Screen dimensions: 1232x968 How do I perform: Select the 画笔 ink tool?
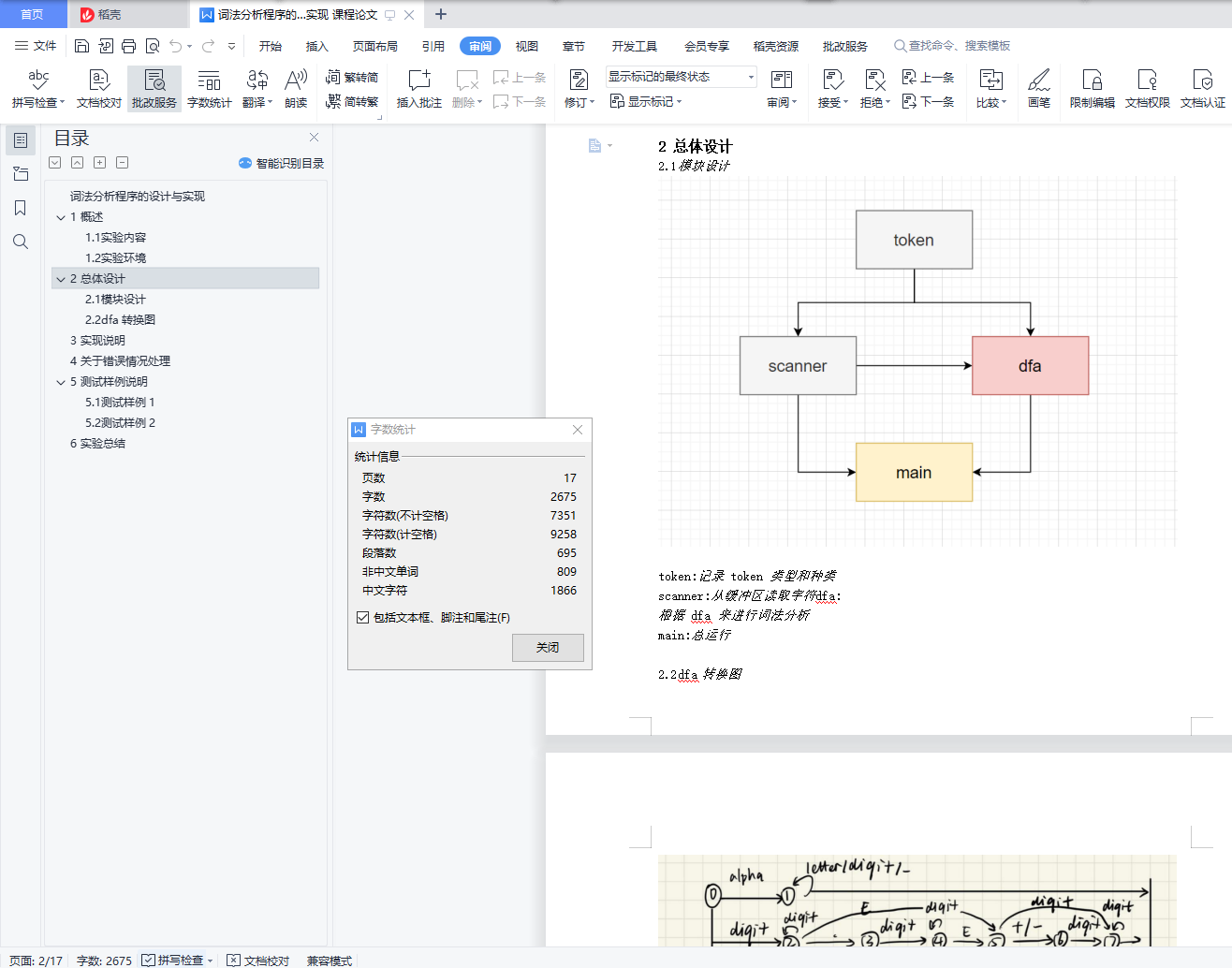click(x=1039, y=89)
